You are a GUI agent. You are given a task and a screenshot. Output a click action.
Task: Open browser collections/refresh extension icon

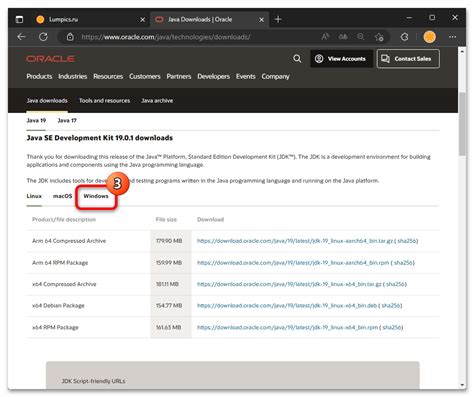(404, 37)
